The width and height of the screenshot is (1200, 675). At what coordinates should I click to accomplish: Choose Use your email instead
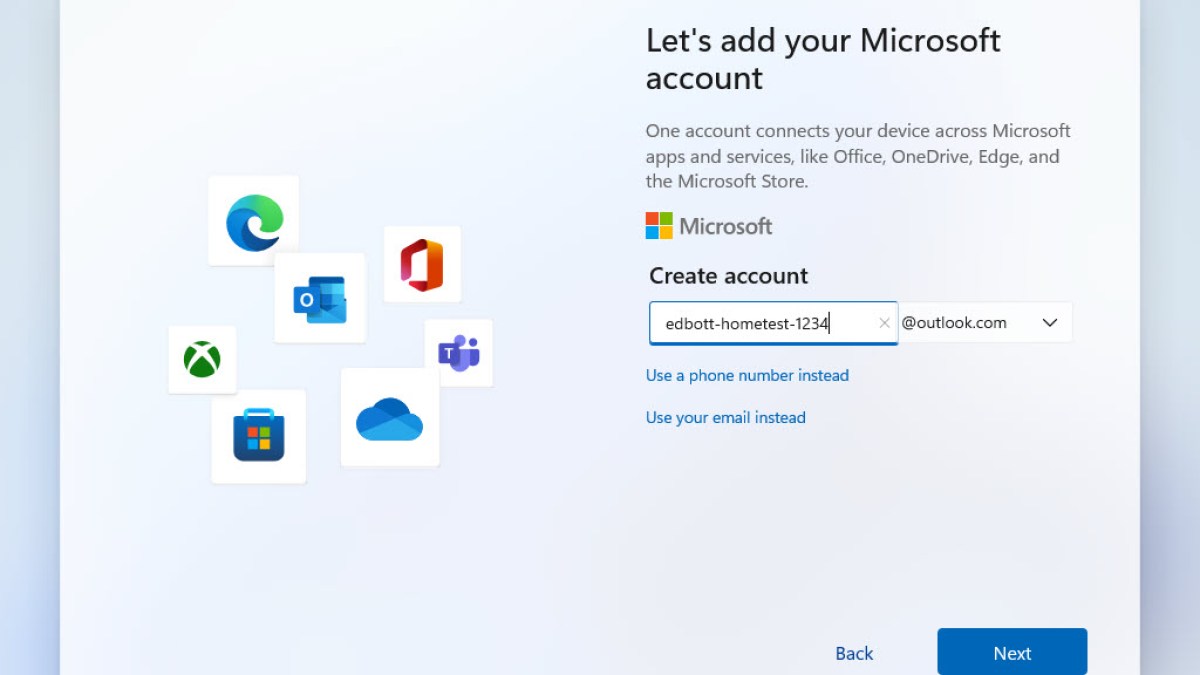726,417
